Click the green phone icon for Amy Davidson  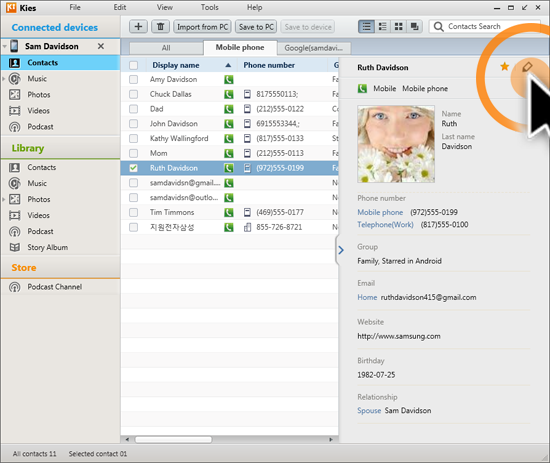click(229, 79)
